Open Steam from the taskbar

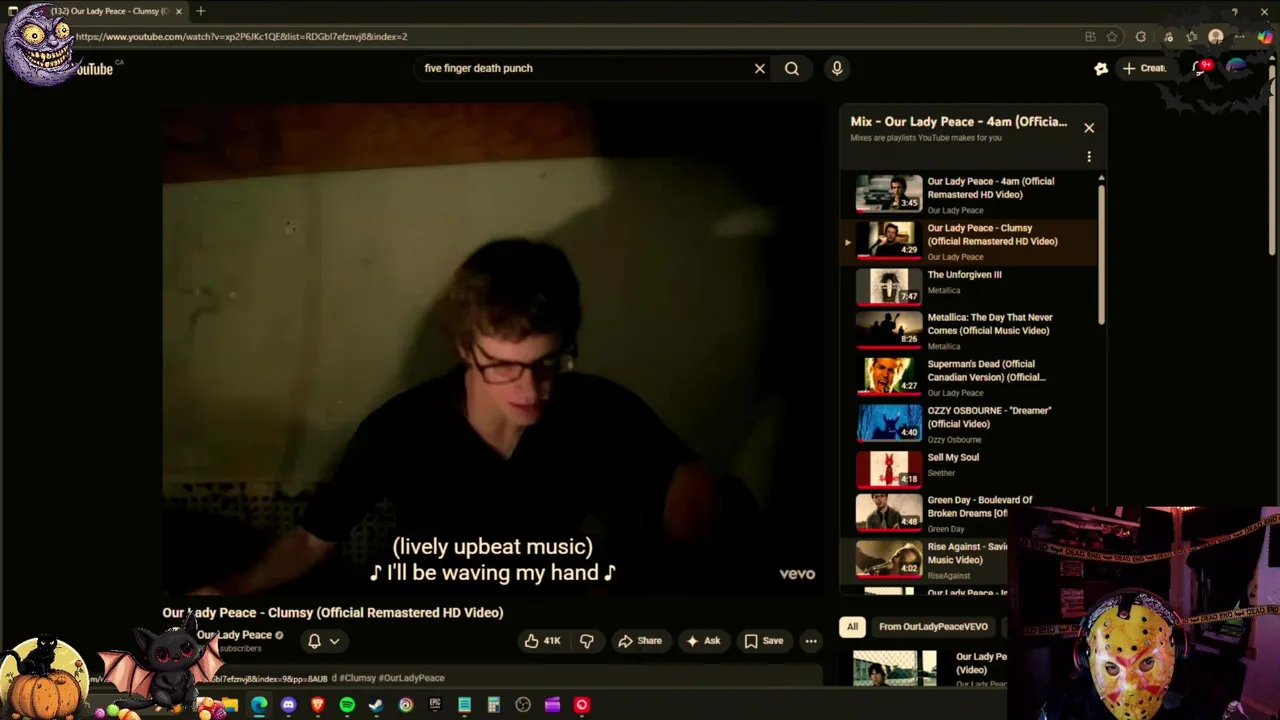[x=376, y=705]
